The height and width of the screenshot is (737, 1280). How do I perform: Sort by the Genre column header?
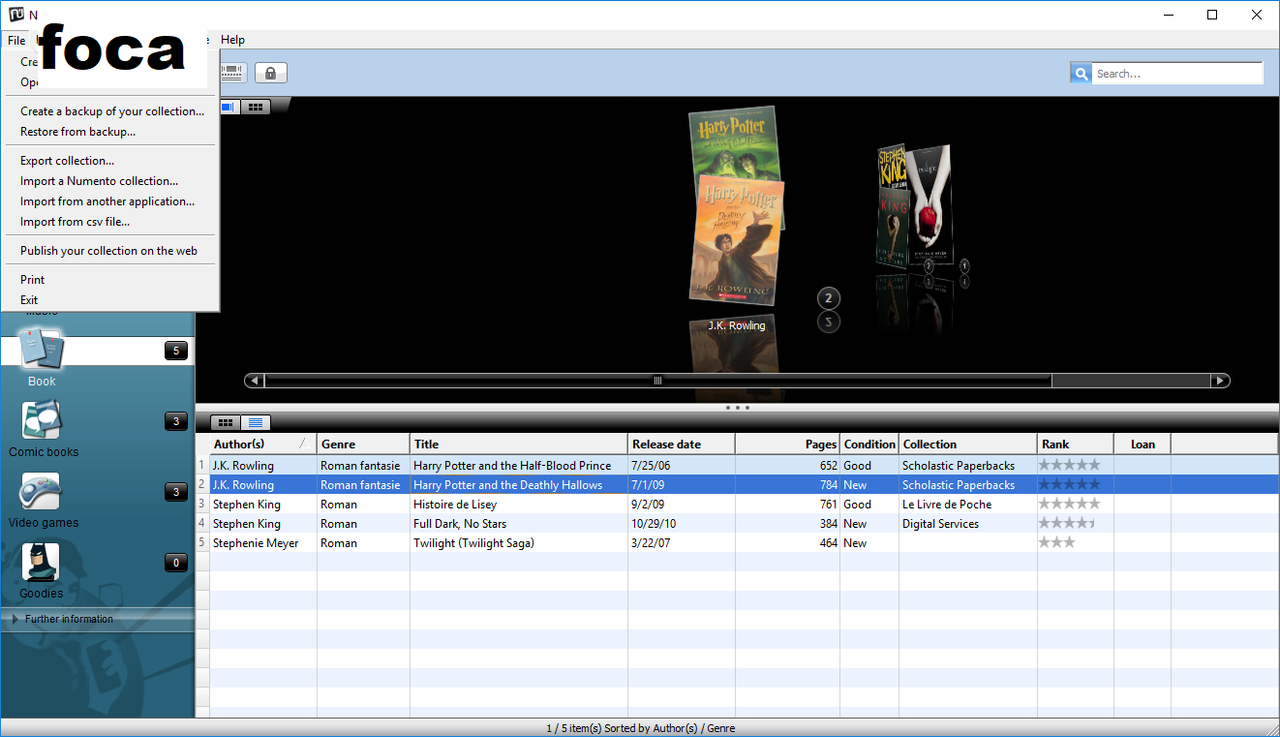click(x=363, y=444)
